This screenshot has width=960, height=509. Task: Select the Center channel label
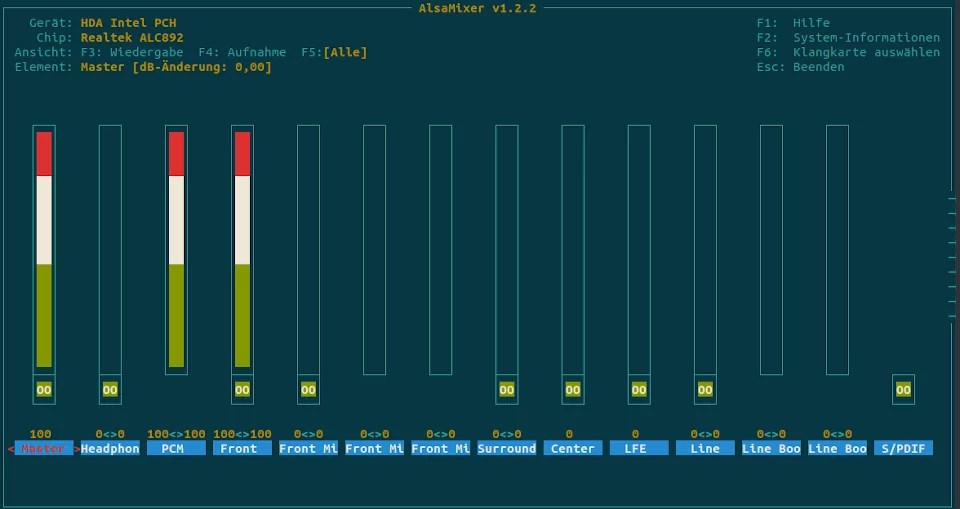(573, 448)
